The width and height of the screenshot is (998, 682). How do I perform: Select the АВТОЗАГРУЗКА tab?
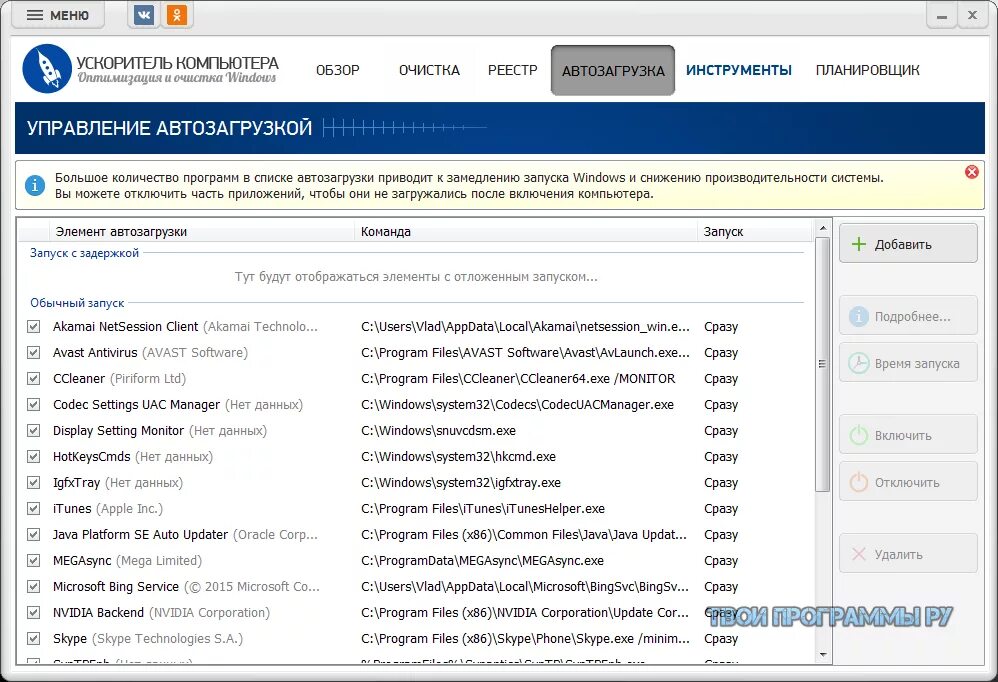(613, 71)
